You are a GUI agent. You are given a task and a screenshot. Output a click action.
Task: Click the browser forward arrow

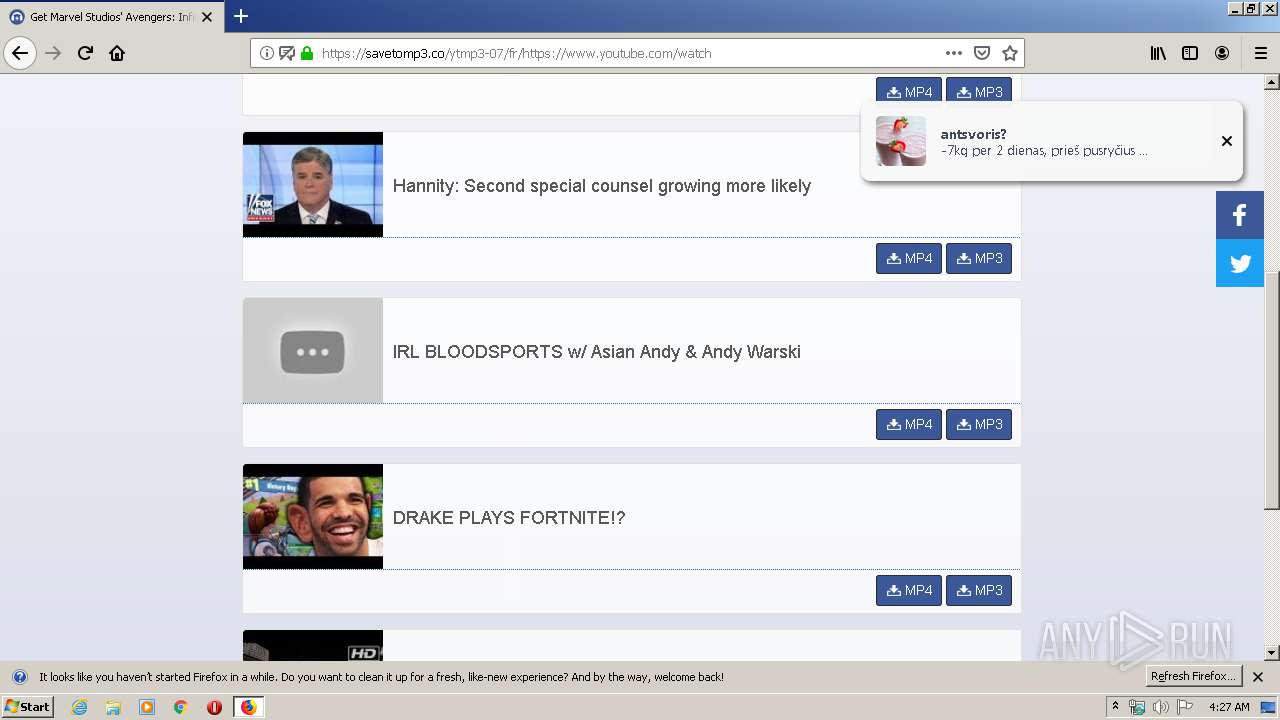(53, 53)
